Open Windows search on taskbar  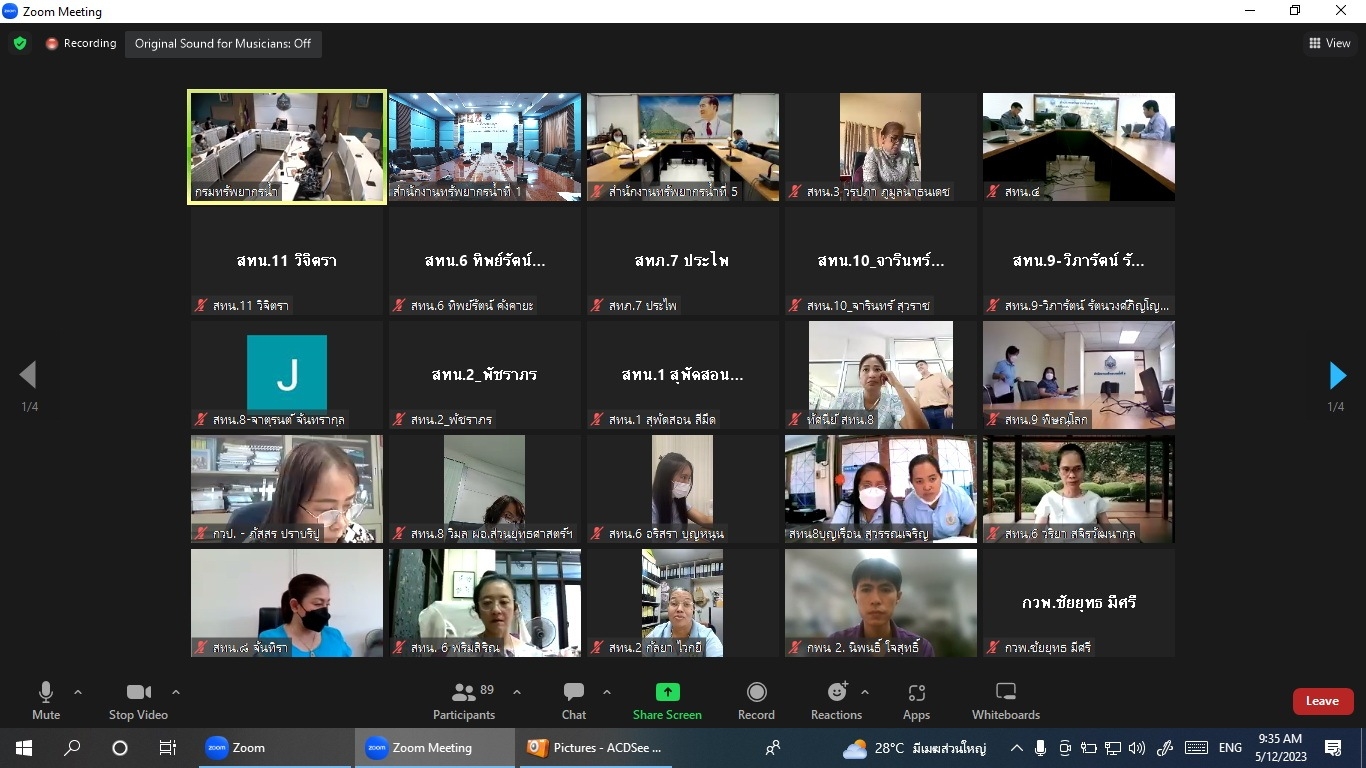[x=72, y=748]
